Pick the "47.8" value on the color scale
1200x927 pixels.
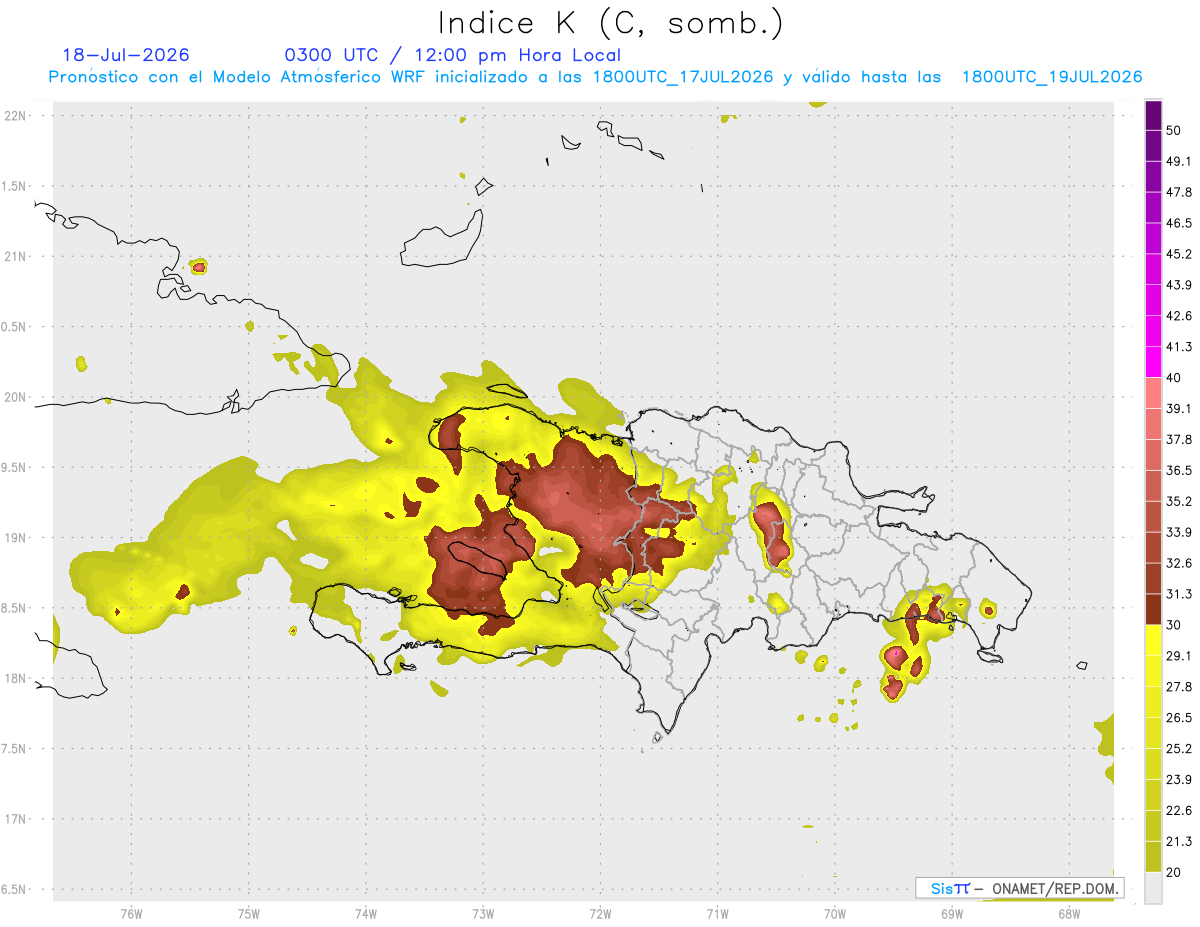point(1179,192)
